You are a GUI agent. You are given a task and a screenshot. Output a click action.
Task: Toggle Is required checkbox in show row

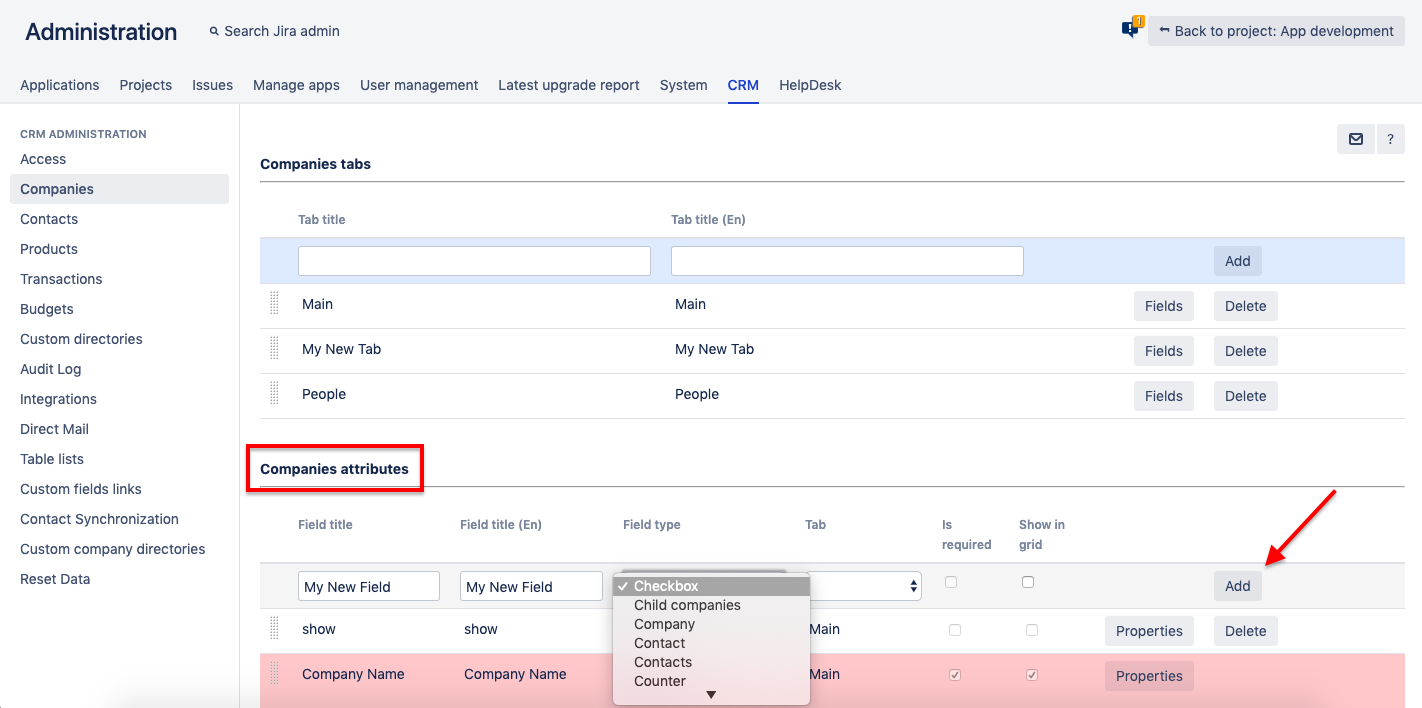pos(955,630)
